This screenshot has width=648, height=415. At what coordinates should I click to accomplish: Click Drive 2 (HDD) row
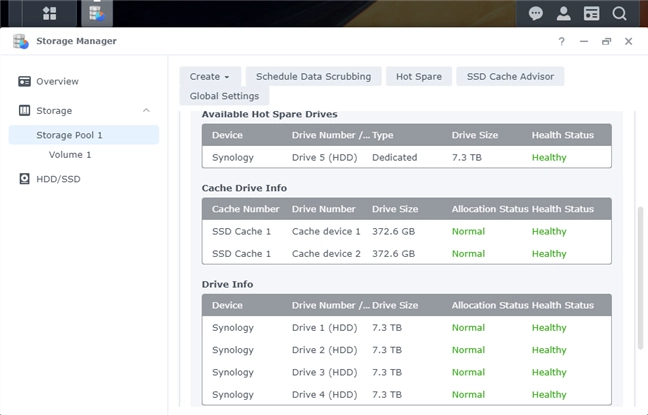click(407, 350)
